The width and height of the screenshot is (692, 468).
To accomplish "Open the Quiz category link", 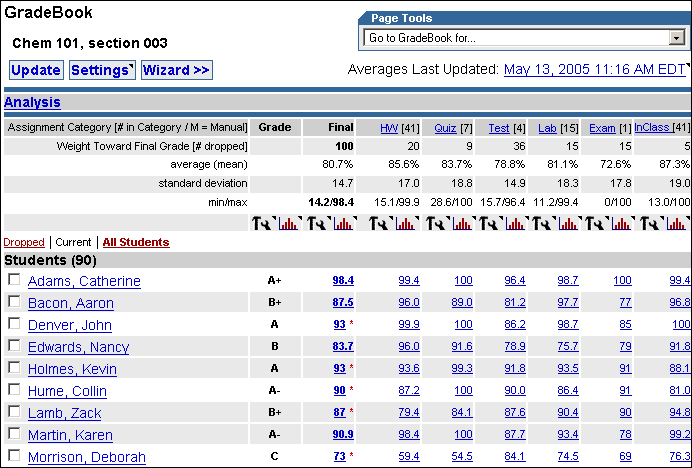I will (445, 128).
